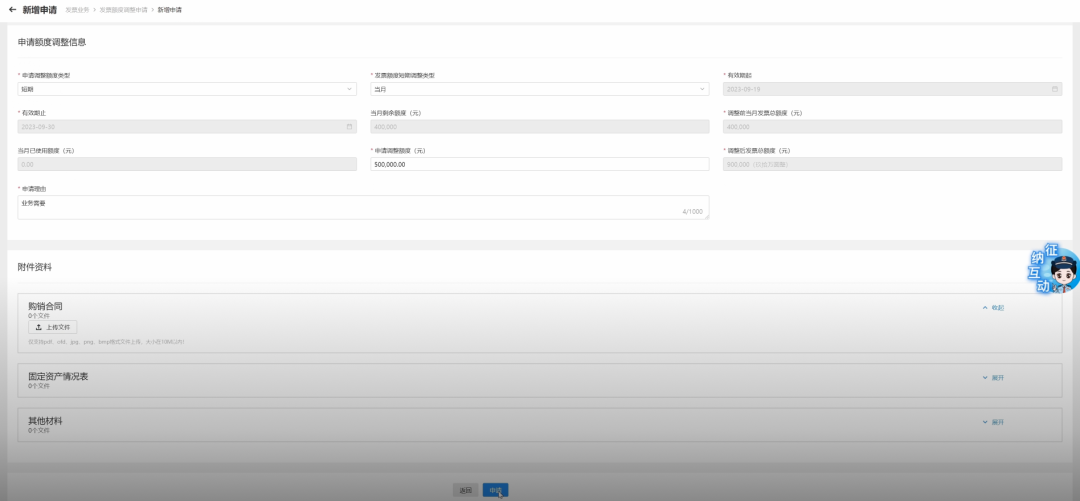
Task: Click calendar icon in 有效期止 date field
Action: pos(349,127)
